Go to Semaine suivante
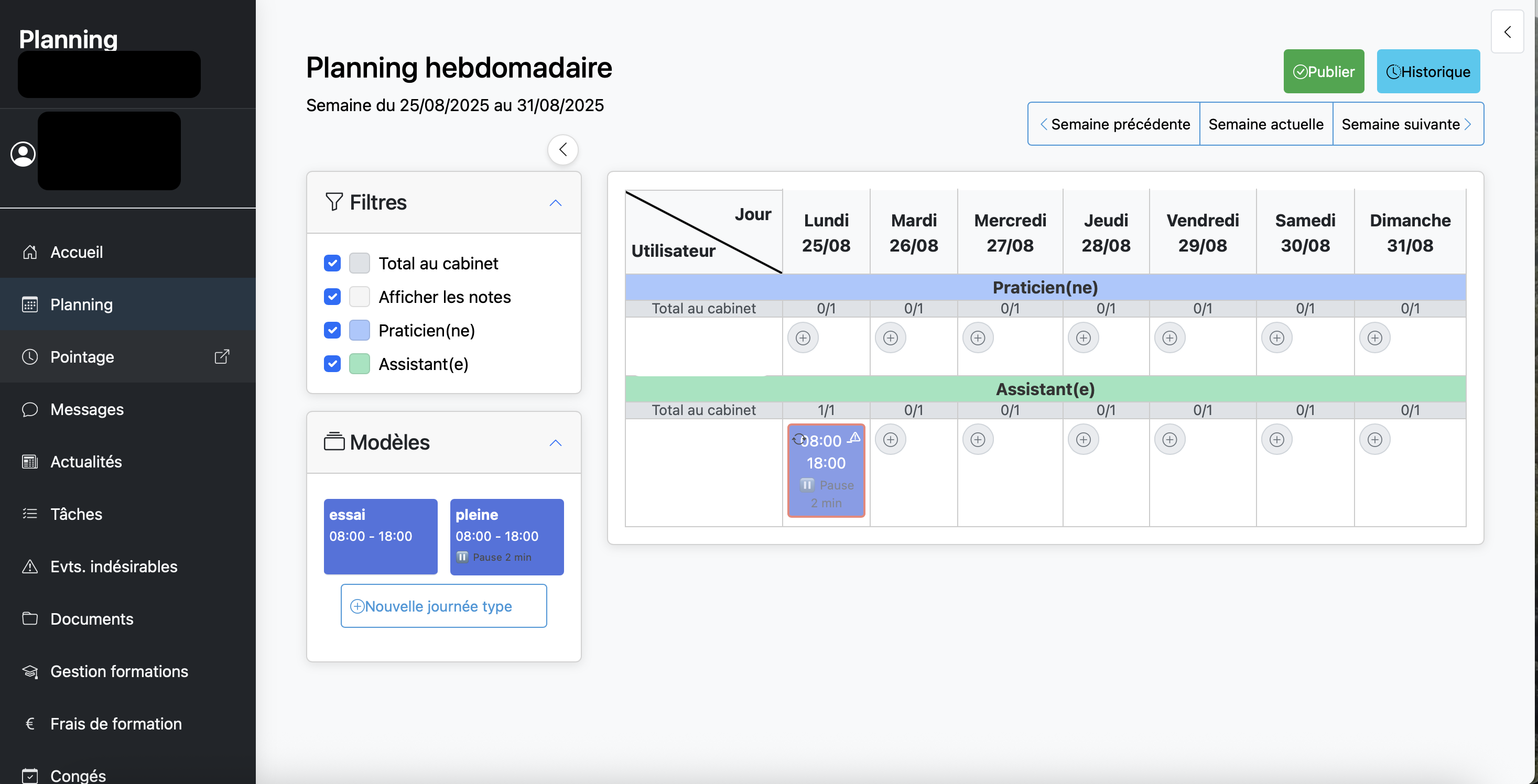Image resolution: width=1538 pixels, height=784 pixels. (x=1406, y=124)
